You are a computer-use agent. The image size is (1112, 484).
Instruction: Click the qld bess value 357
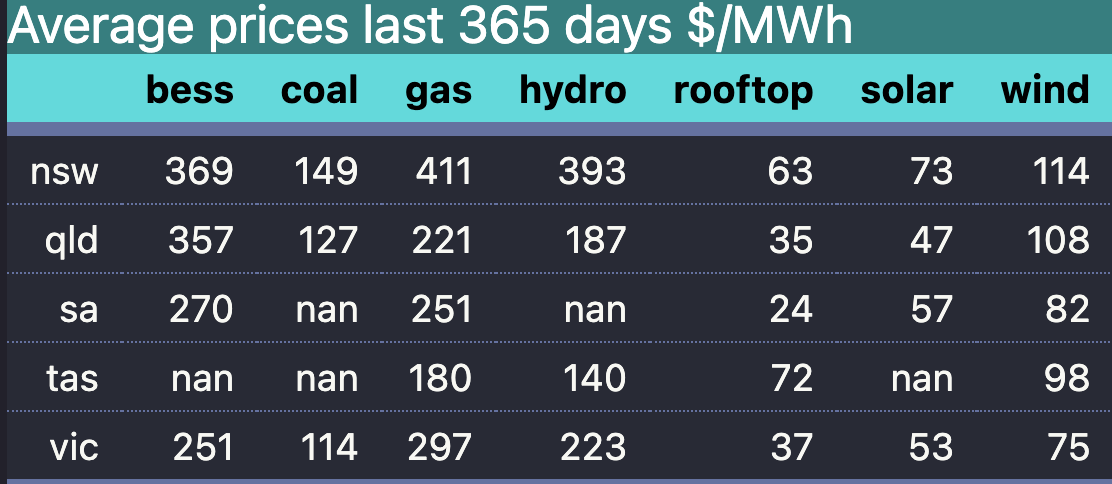click(x=199, y=241)
